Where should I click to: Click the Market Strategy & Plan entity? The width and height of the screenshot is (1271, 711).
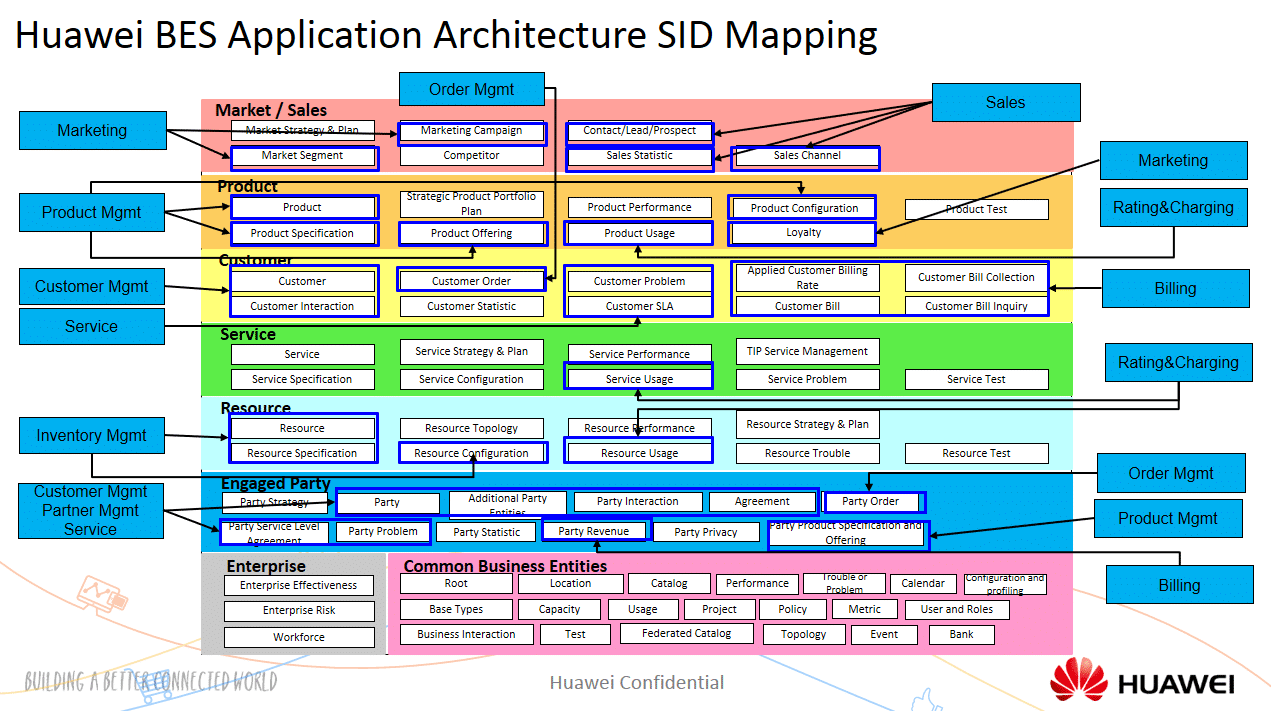click(x=302, y=130)
